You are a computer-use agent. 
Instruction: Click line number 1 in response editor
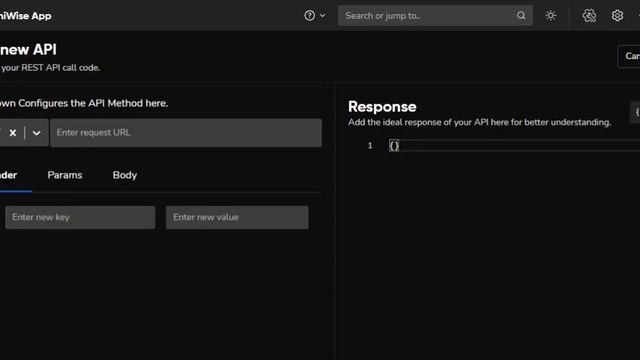coord(370,146)
